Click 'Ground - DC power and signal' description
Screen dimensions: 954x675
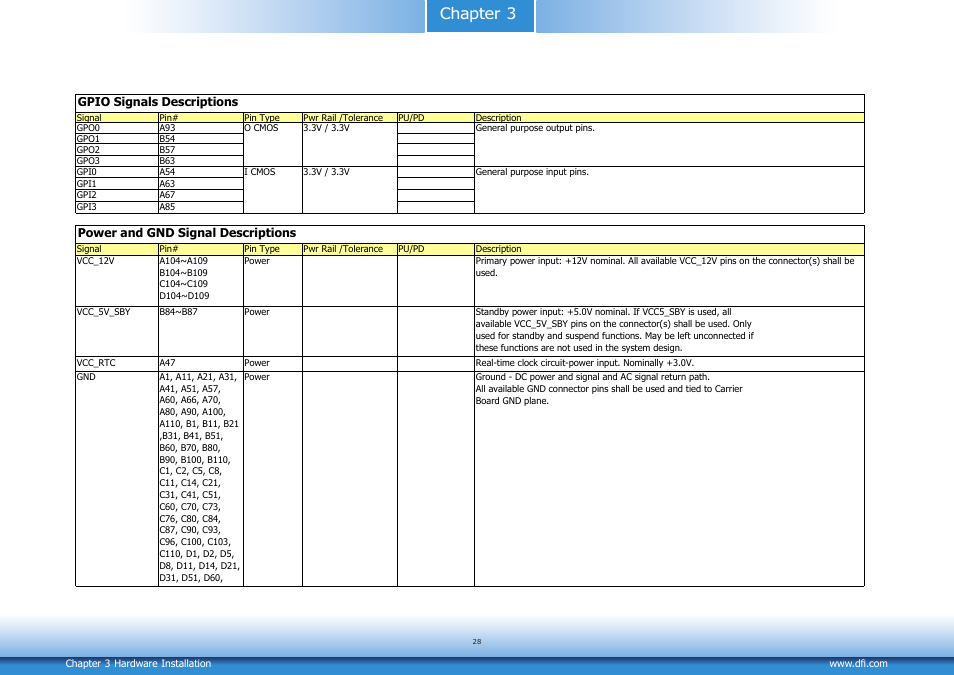pos(609,389)
